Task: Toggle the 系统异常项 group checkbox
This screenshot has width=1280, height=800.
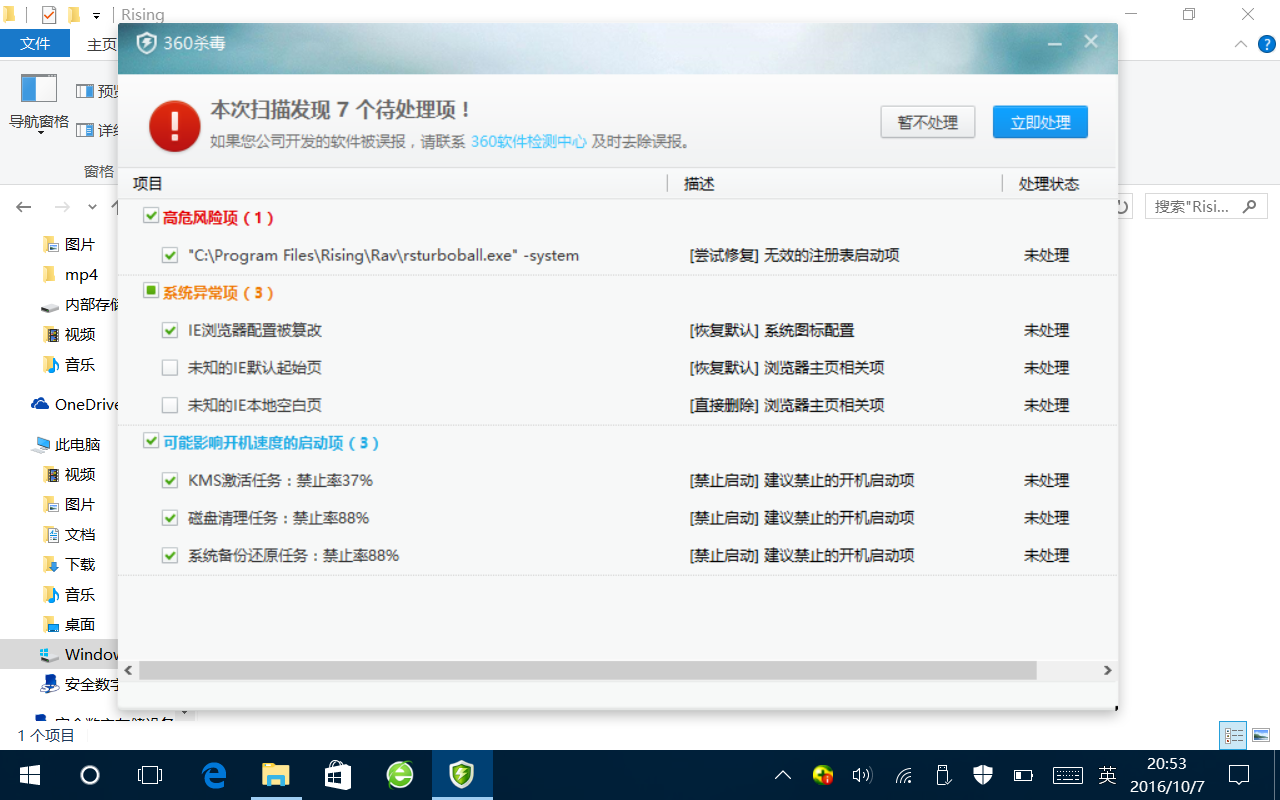Action: [151, 291]
